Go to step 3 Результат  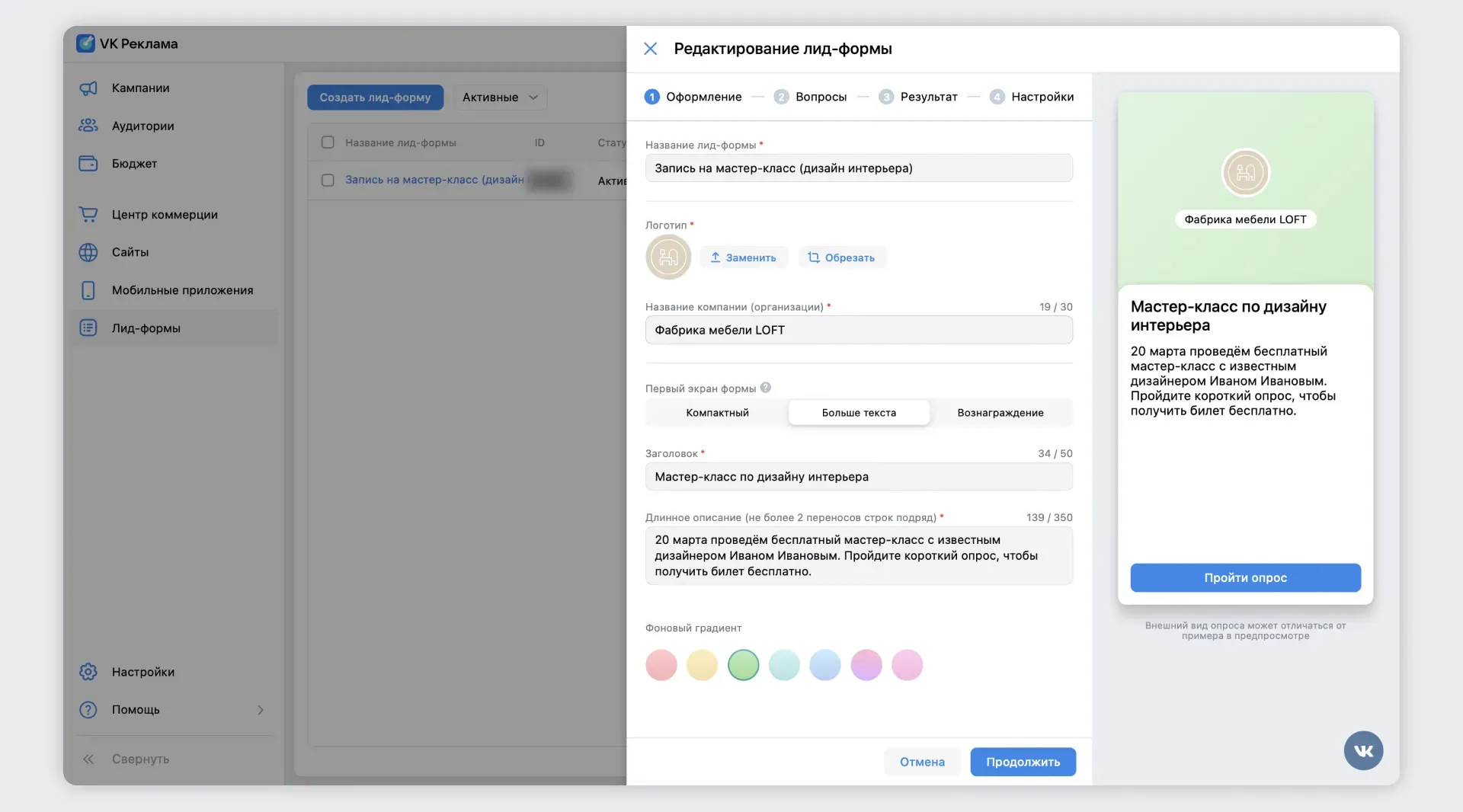918,97
